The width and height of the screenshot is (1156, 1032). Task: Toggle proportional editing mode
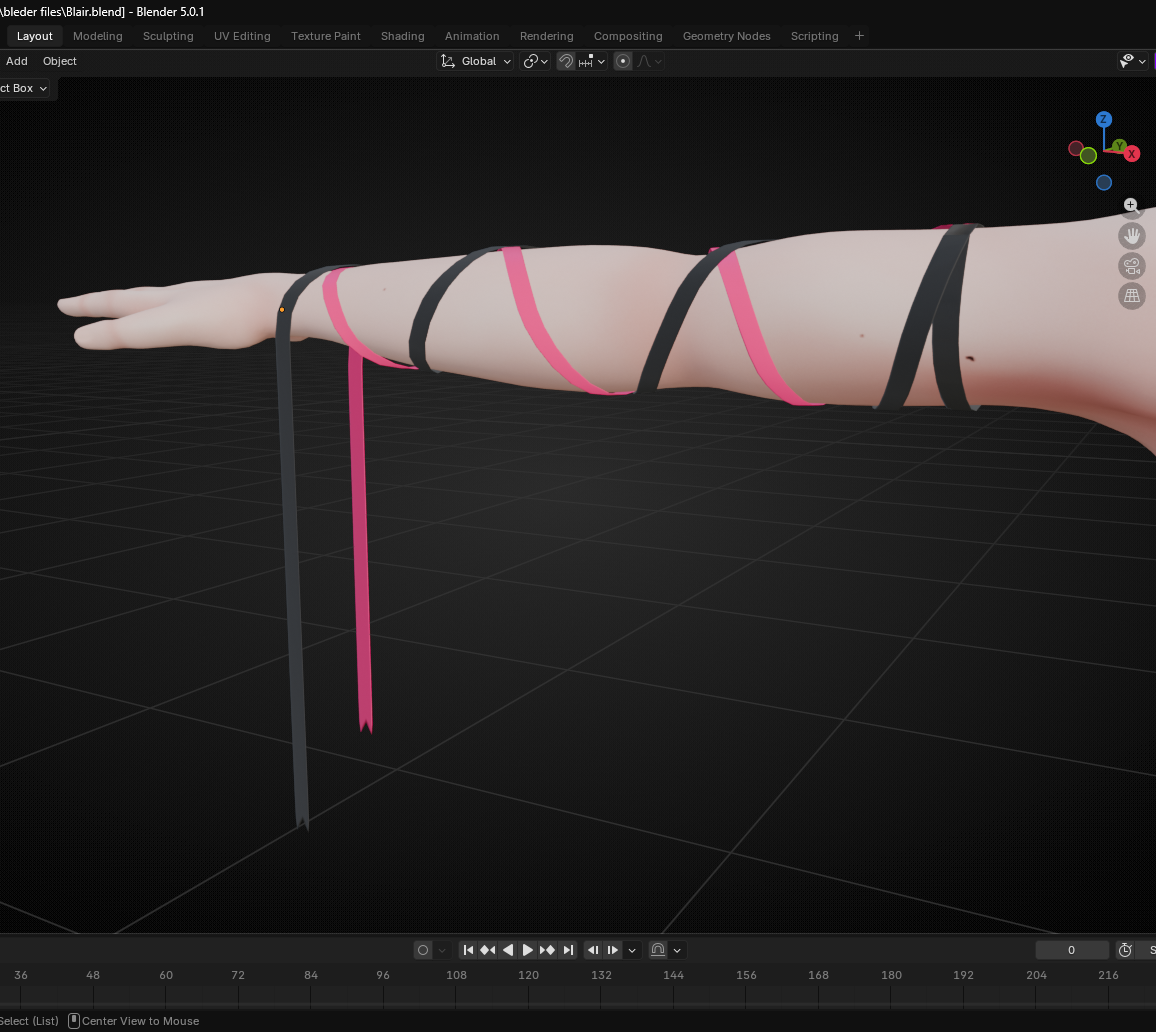[x=622, y=61]
